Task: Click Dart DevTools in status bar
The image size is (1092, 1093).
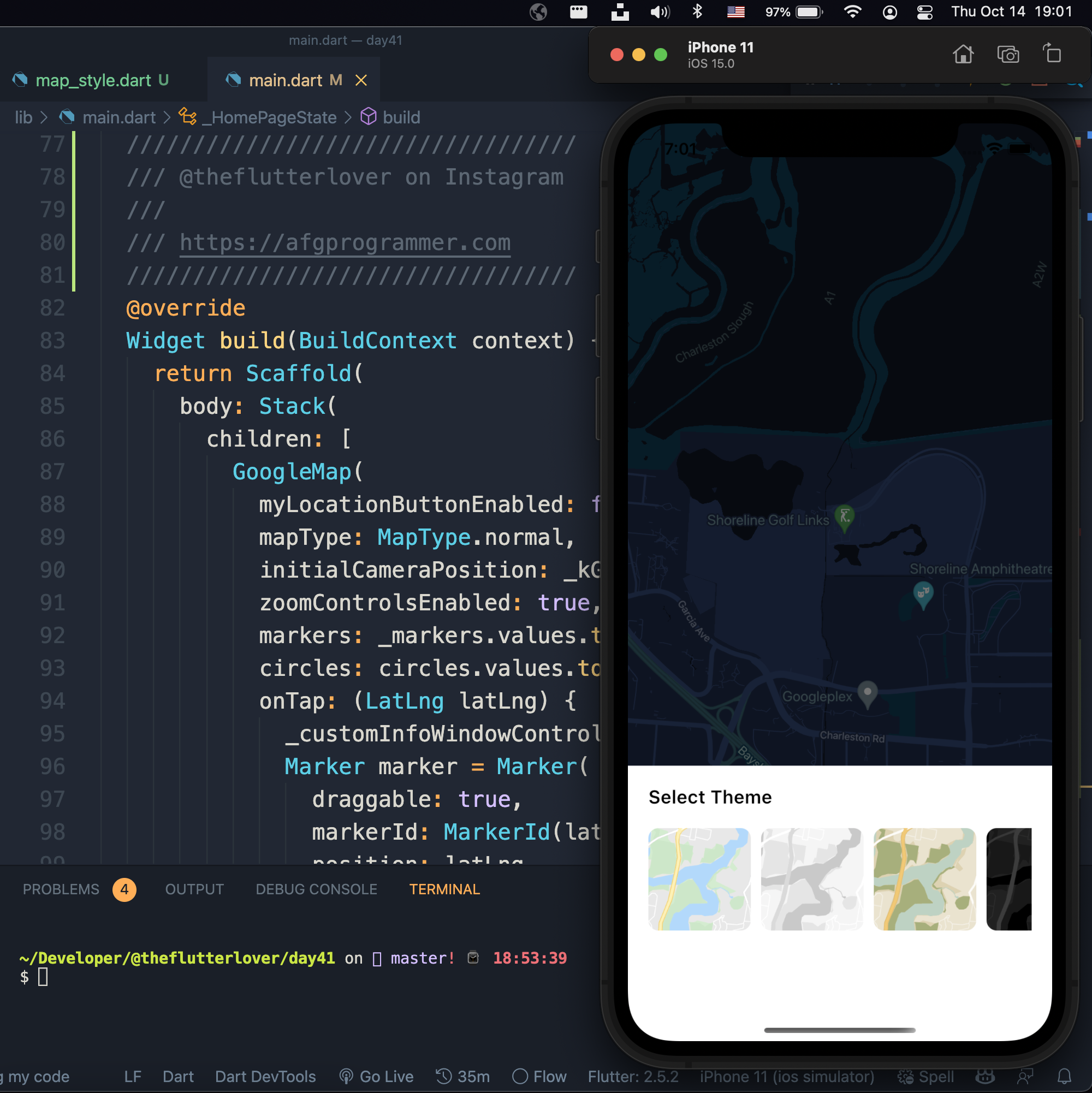Action: (x=265, y=1076)
